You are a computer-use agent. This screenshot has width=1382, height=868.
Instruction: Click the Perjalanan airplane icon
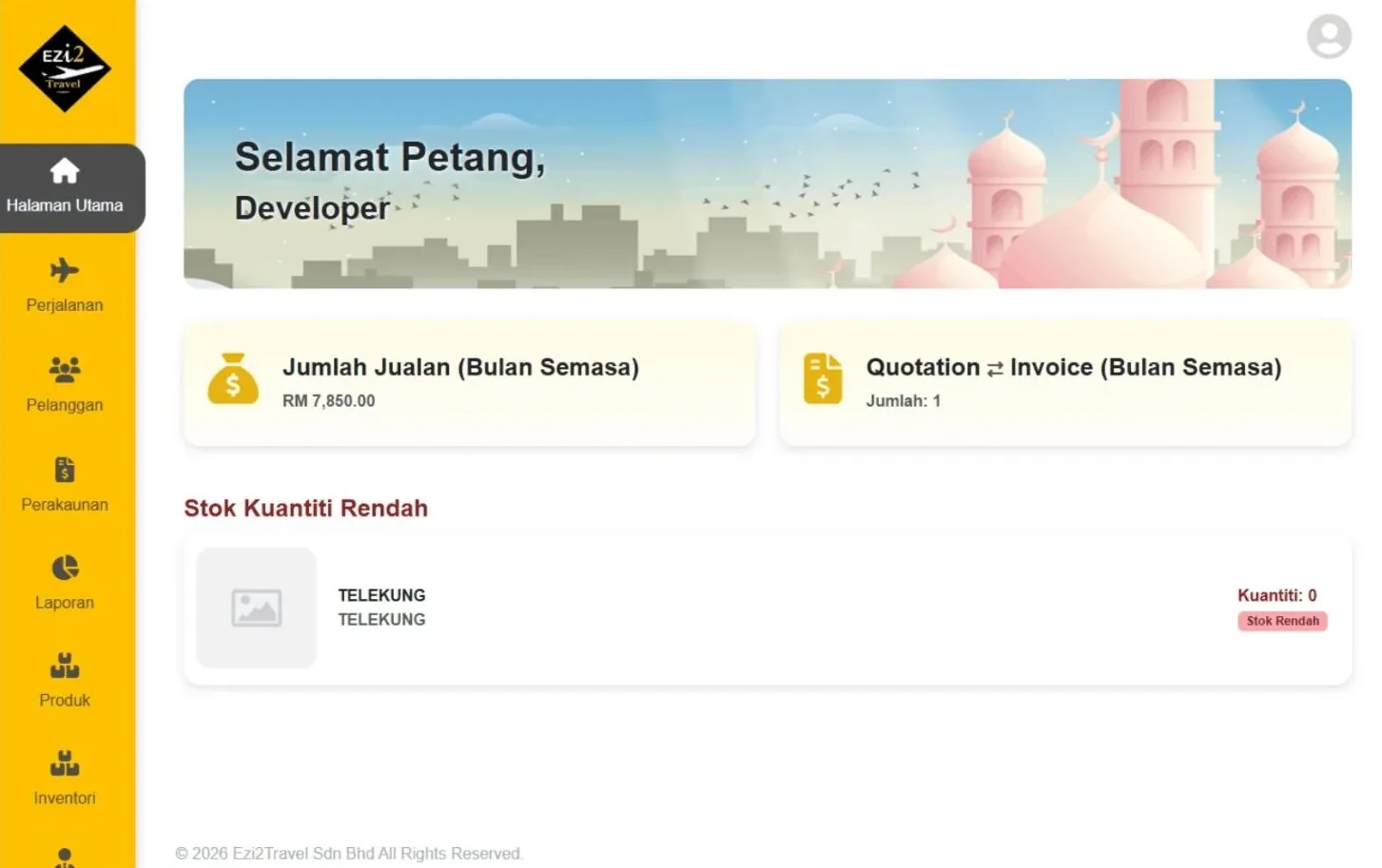click(65, 270)
